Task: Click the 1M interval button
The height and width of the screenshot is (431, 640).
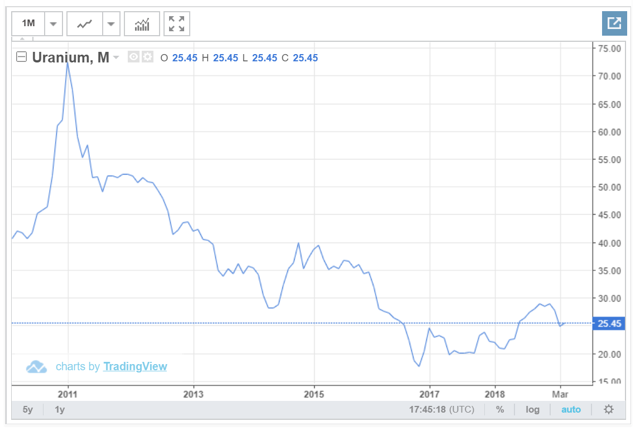Action: 28,23
